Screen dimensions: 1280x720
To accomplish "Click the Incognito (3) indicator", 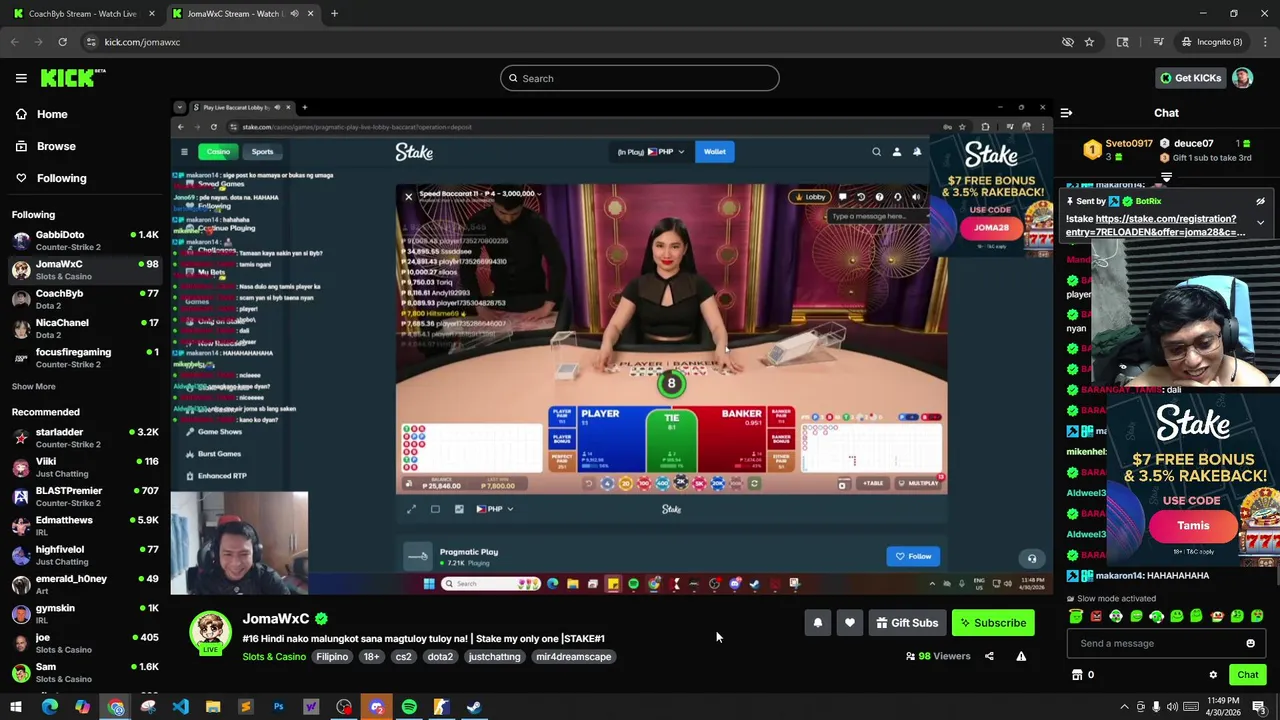I will [1211, 42].
